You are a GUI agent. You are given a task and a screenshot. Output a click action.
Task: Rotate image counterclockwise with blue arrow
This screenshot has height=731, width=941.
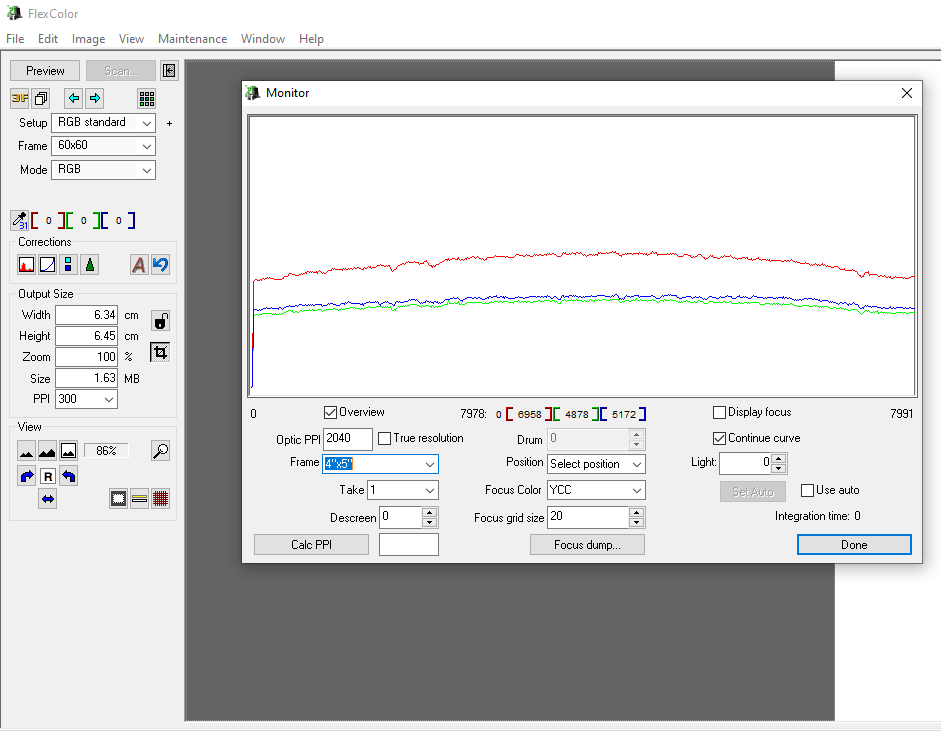pyautogui.click(x=68, y=477)
